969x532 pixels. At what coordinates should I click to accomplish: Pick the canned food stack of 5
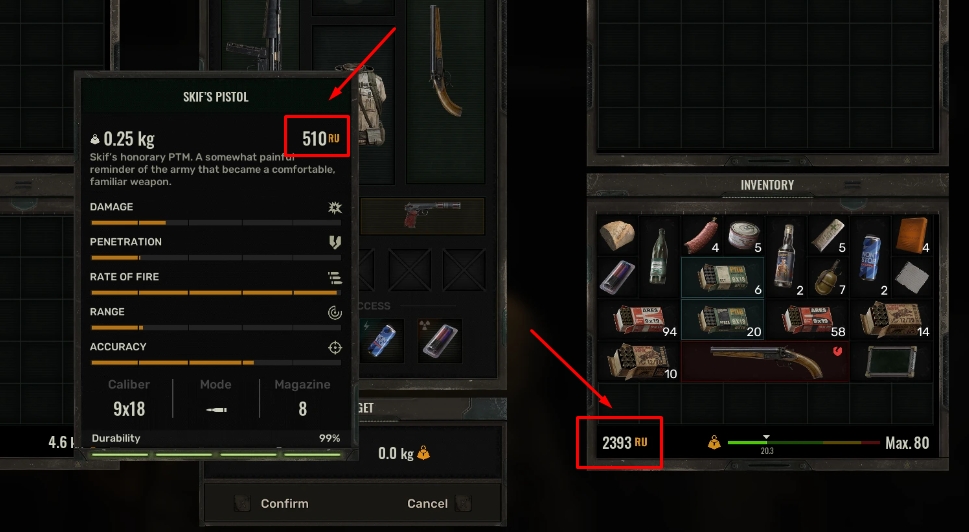[x=743, y=235]
